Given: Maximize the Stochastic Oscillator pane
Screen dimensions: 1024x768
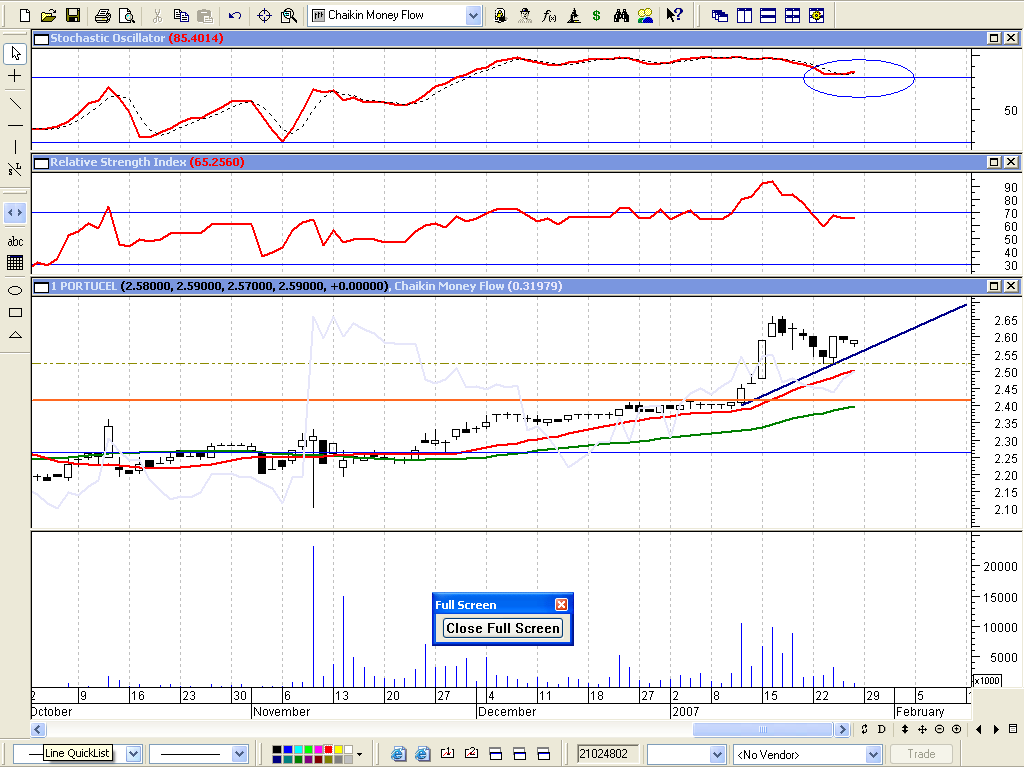Looking at the screenshot, I should (995, 38).
